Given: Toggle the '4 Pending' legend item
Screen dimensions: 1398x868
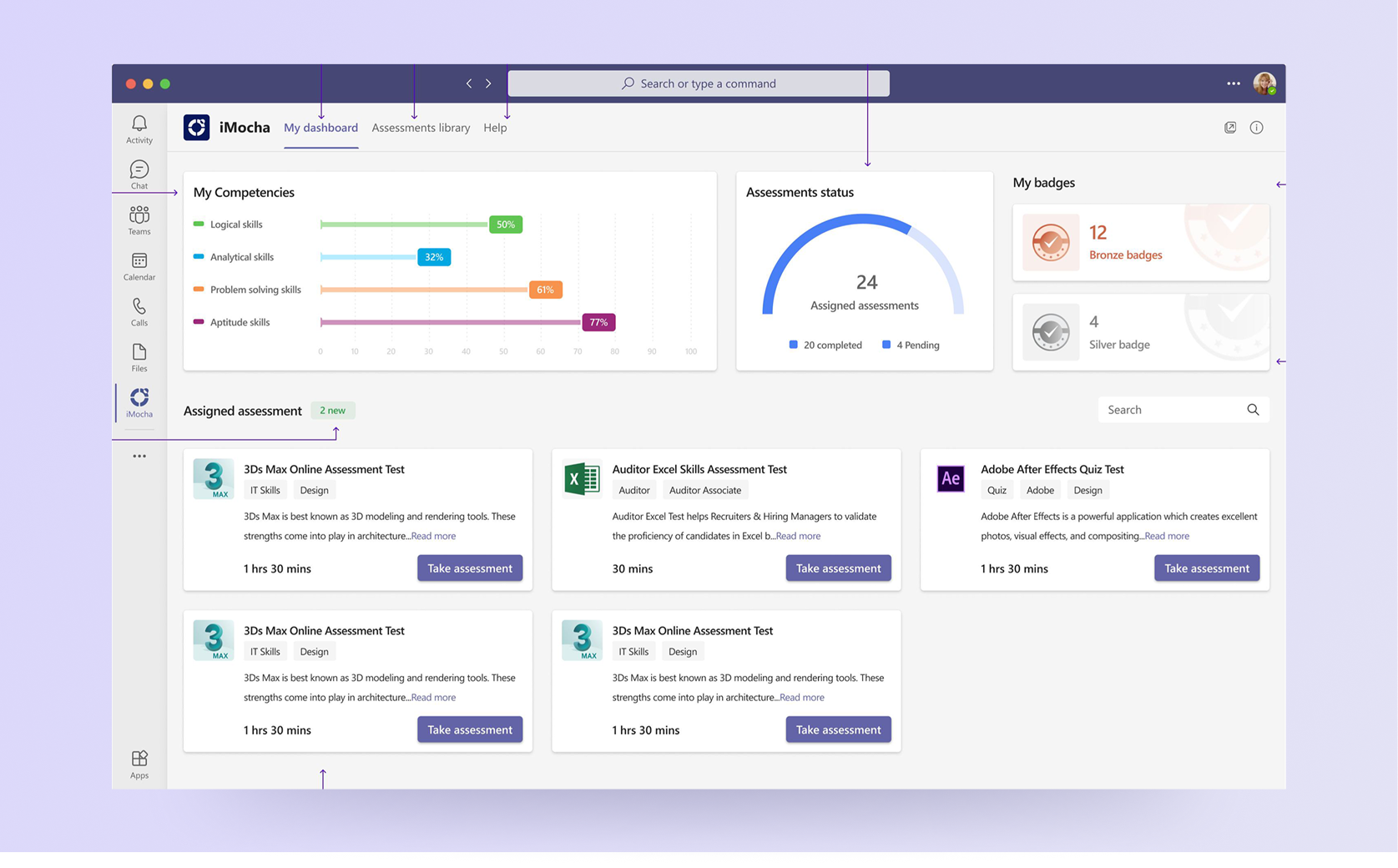Looking at the screenshot, I should click(x=911, y=345).
